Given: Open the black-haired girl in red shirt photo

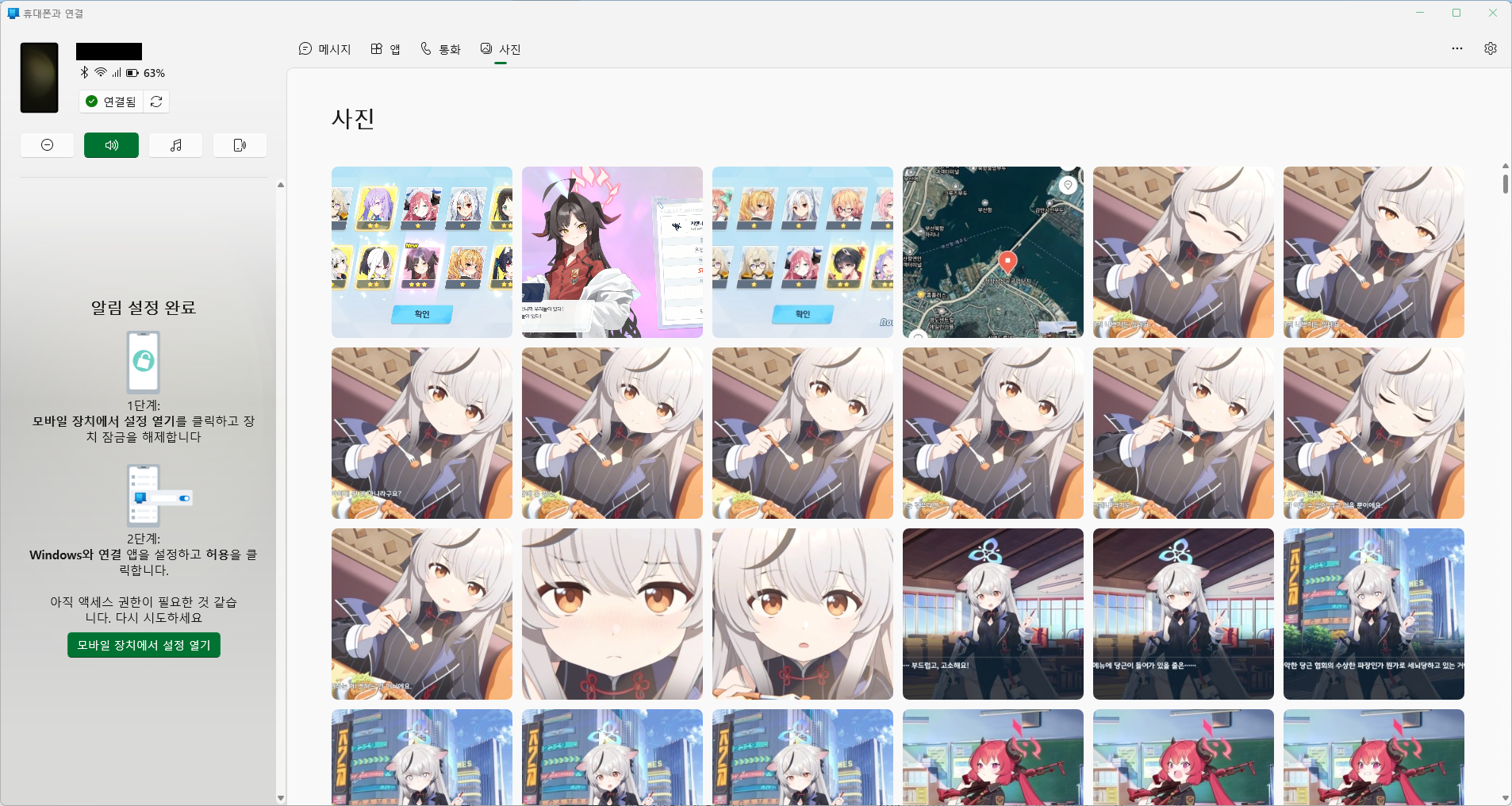Looking at the screenshot, I should coord(612,252).
